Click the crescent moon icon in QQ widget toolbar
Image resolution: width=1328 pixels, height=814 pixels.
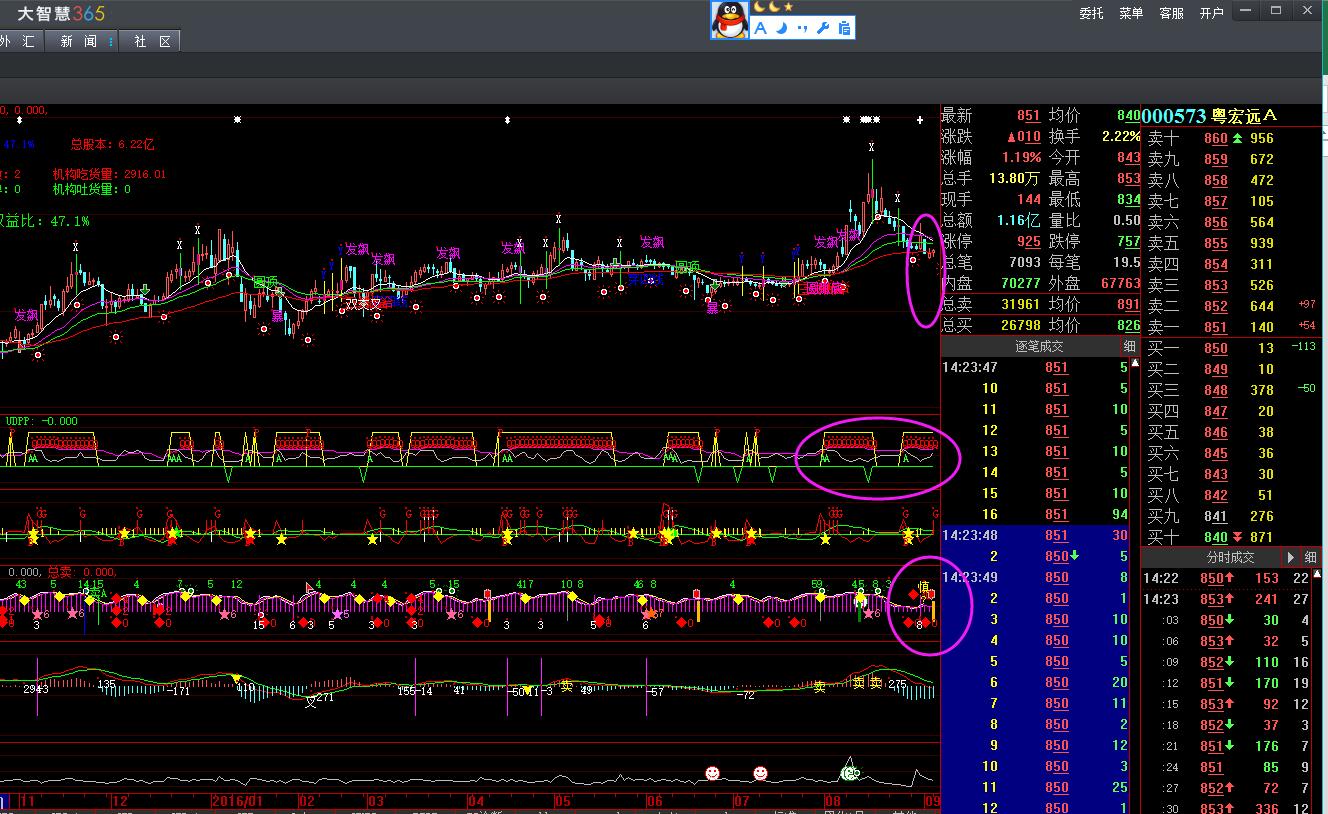pyautogui.click(x=782, y=28)
